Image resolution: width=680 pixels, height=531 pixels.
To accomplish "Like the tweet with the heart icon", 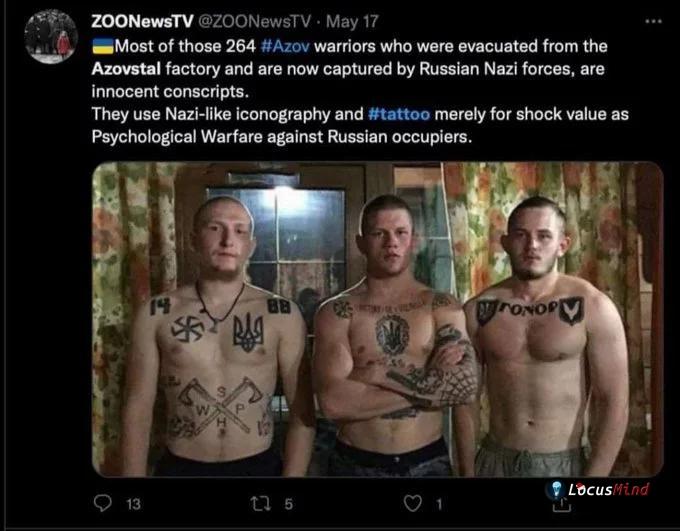I will 412,503.
